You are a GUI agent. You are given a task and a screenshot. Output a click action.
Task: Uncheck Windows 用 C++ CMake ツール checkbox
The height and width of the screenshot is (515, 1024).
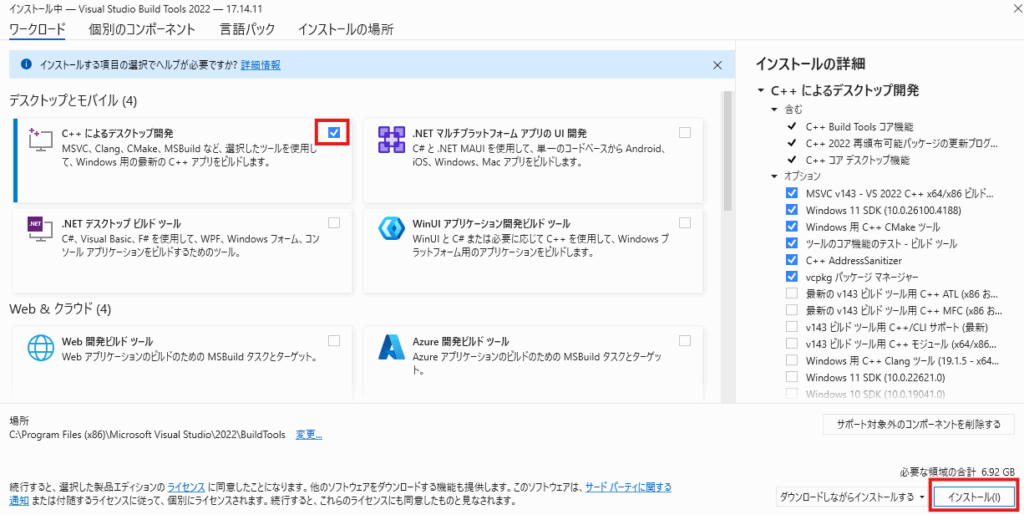[792, 226]
